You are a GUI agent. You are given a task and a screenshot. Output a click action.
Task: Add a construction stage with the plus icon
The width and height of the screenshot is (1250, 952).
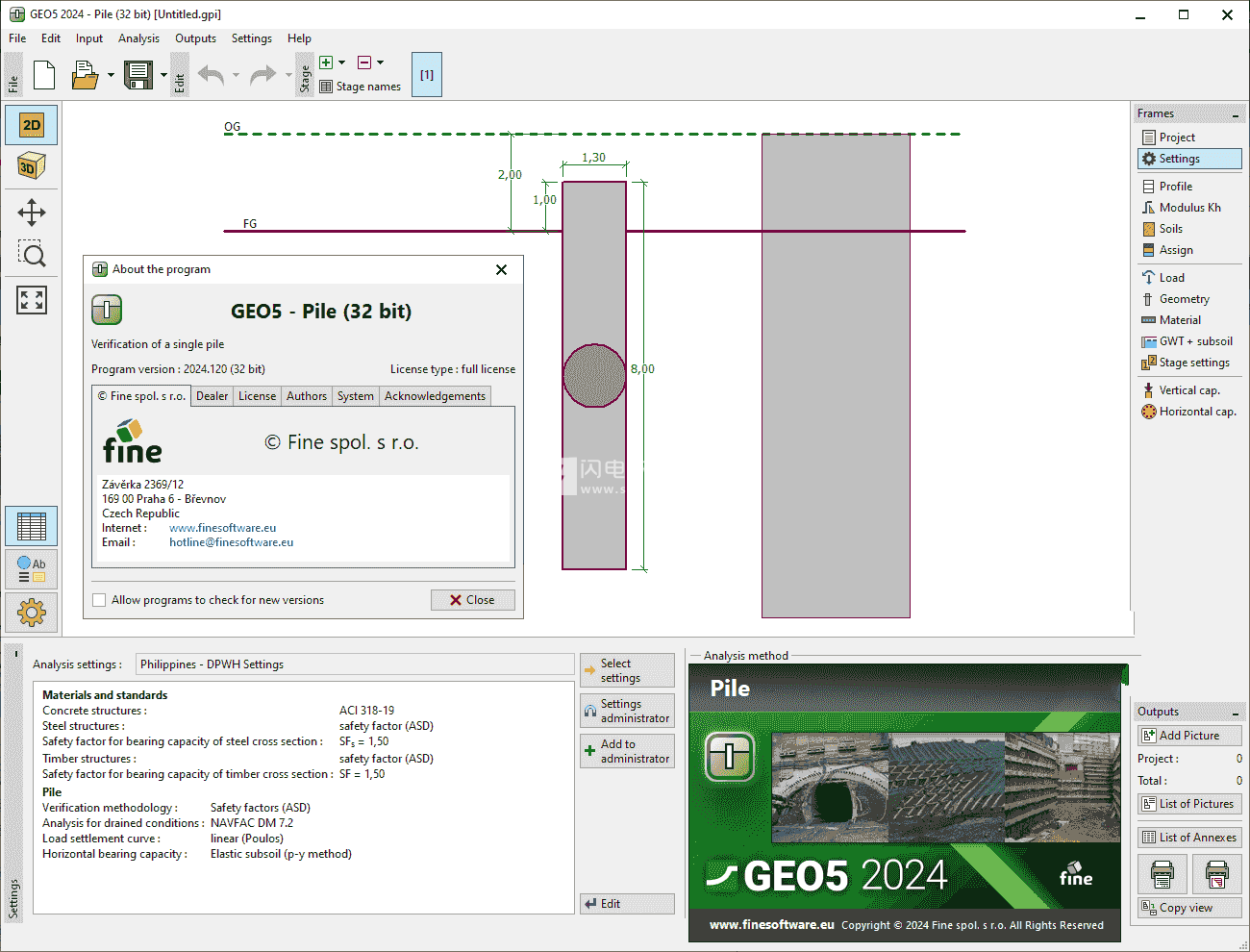click(326, 63)
